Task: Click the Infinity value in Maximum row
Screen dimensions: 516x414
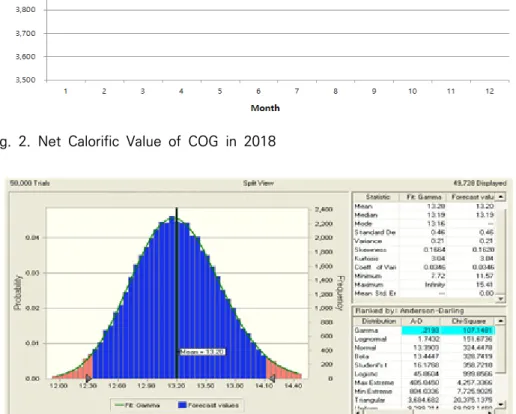Action: point(435,284)
